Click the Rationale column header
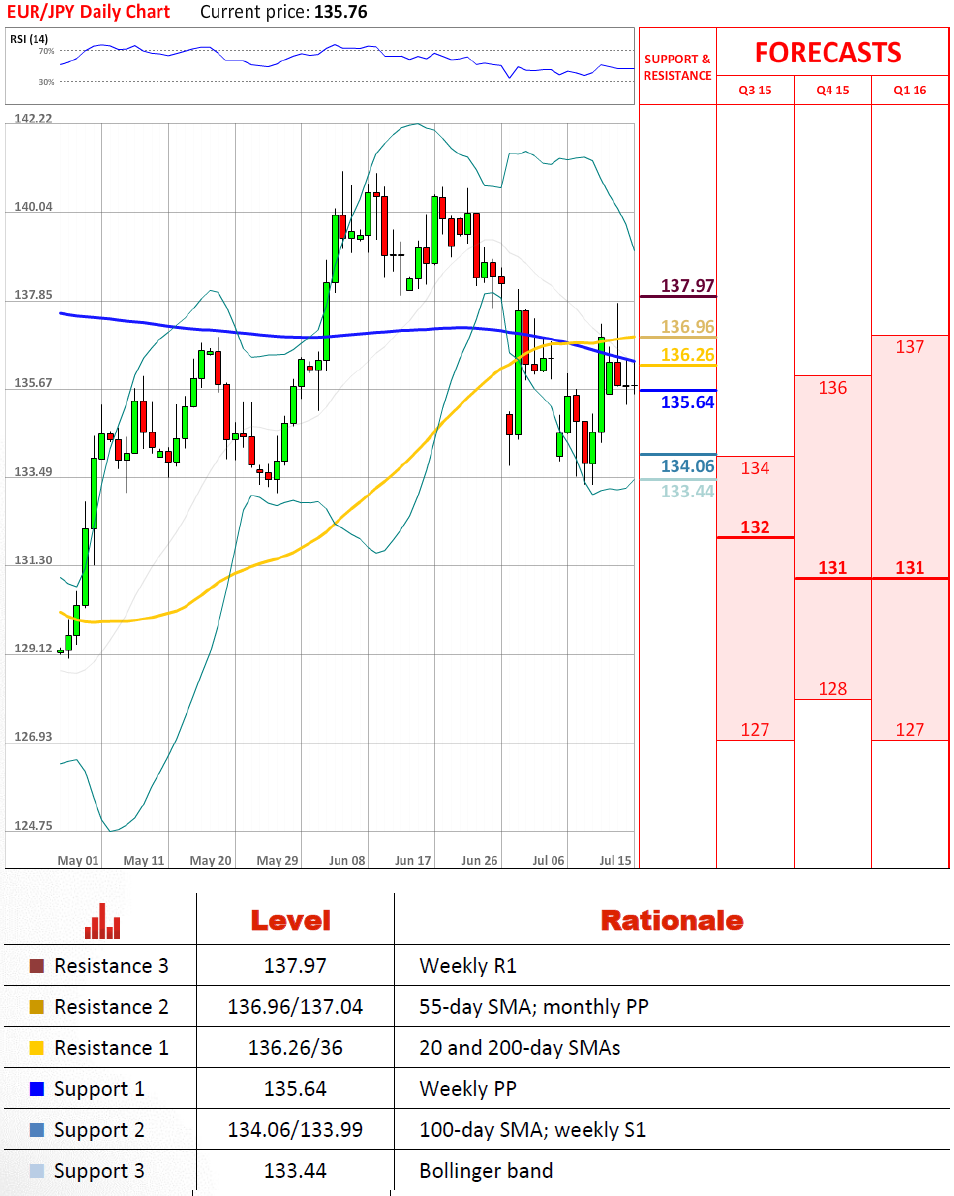Screen dimensions: 954x1196 point(672,921)
